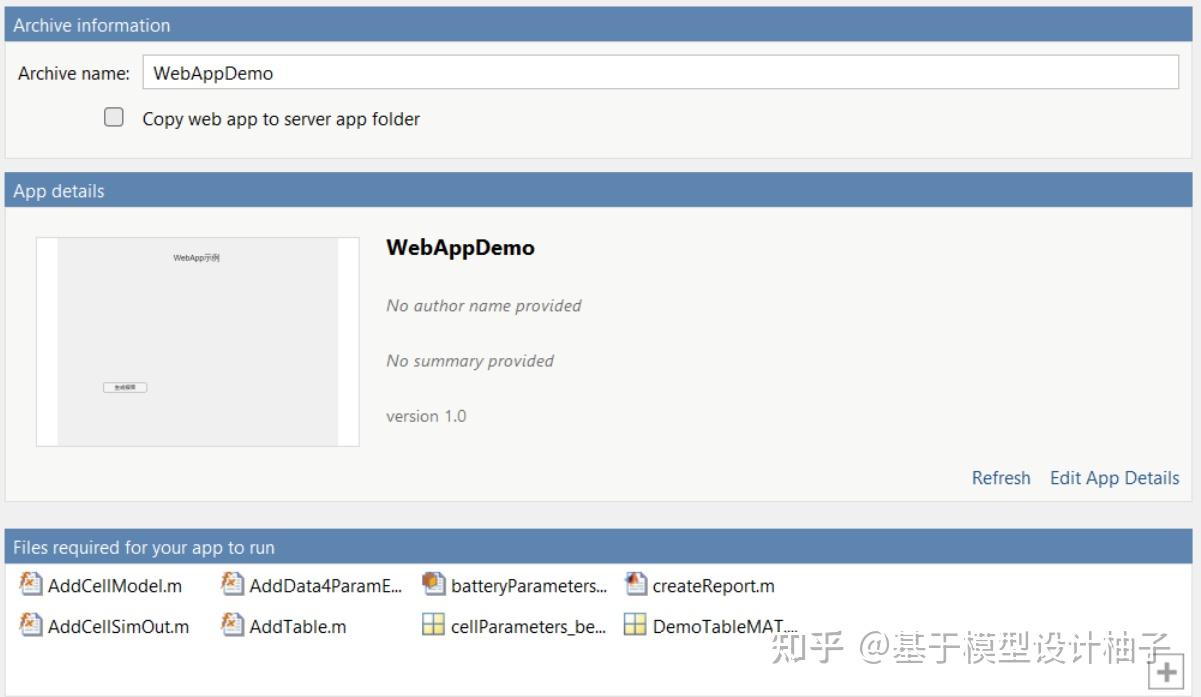Click the Archive name input field
The width and height of the screenshot is (1201, 697).
[x=661, y=73]
